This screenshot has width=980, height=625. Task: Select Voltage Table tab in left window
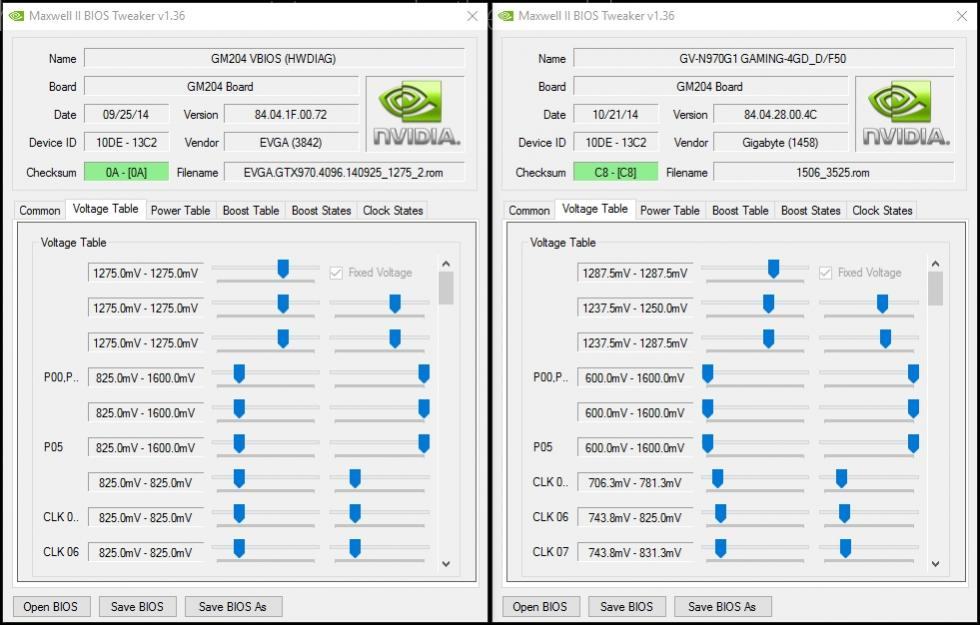click(x=106, y=209)
